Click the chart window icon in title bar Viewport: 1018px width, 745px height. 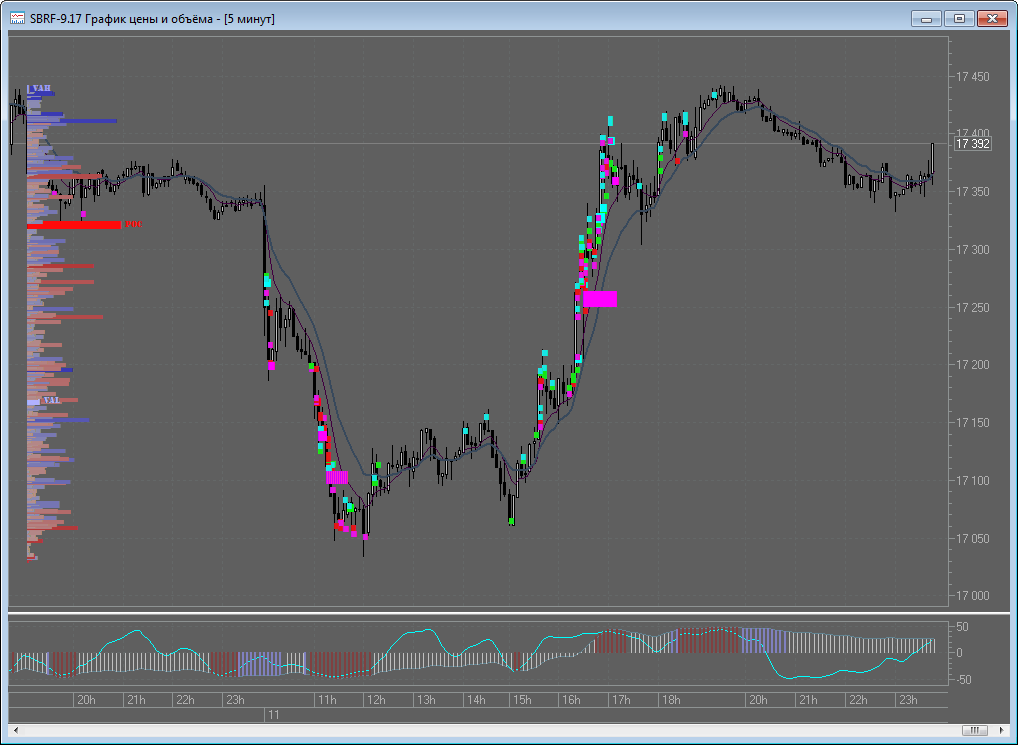(x=17, y=18)
